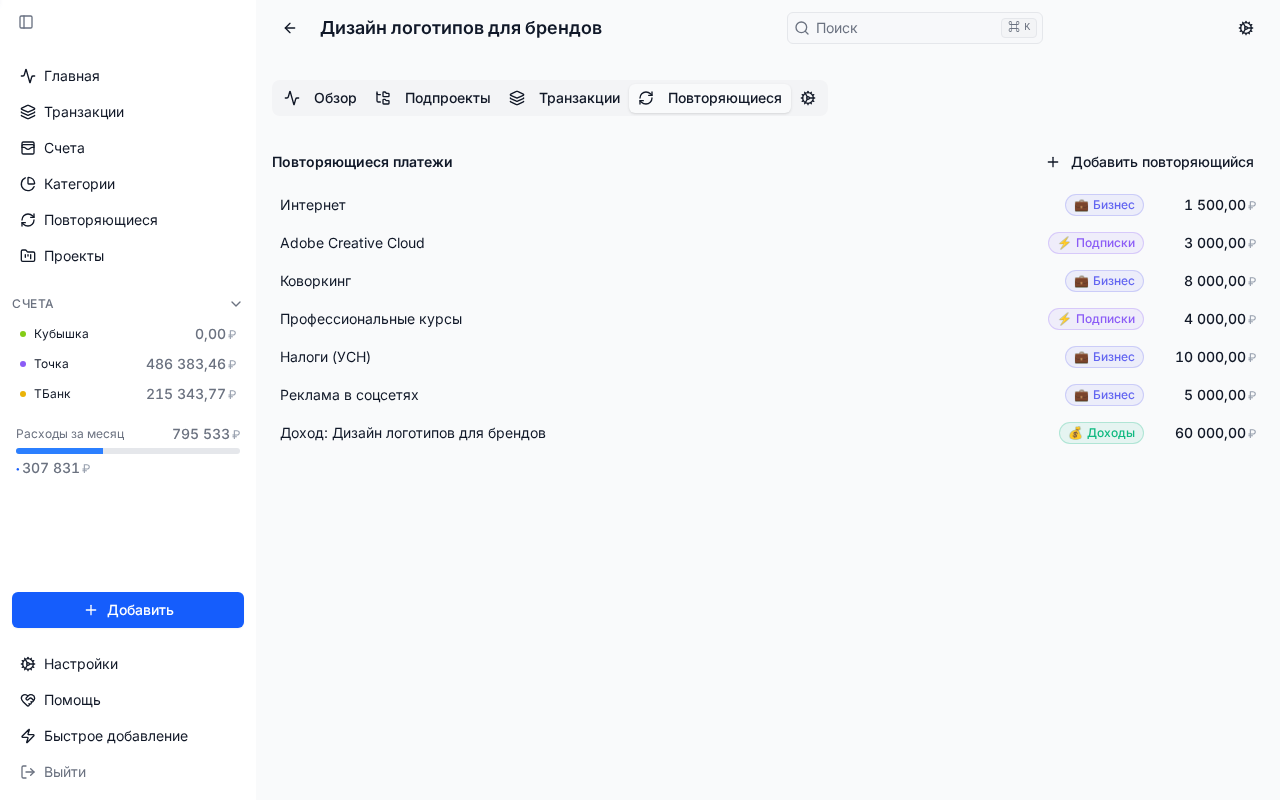Screen dimensions: 1280x800
Task: Open Помощь using the heart icon
Action: tap(27, 700)
